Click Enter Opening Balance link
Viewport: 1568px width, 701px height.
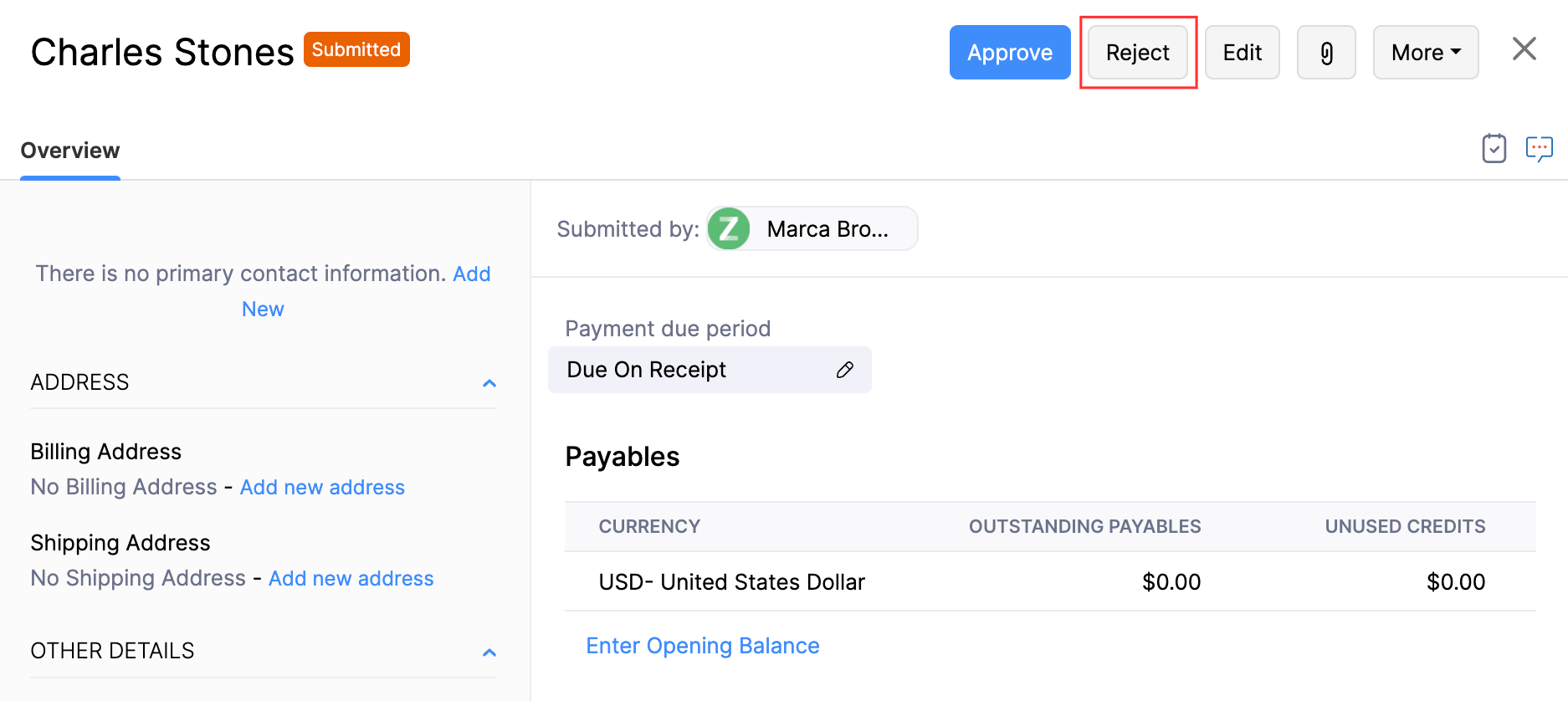coord(702,646)
